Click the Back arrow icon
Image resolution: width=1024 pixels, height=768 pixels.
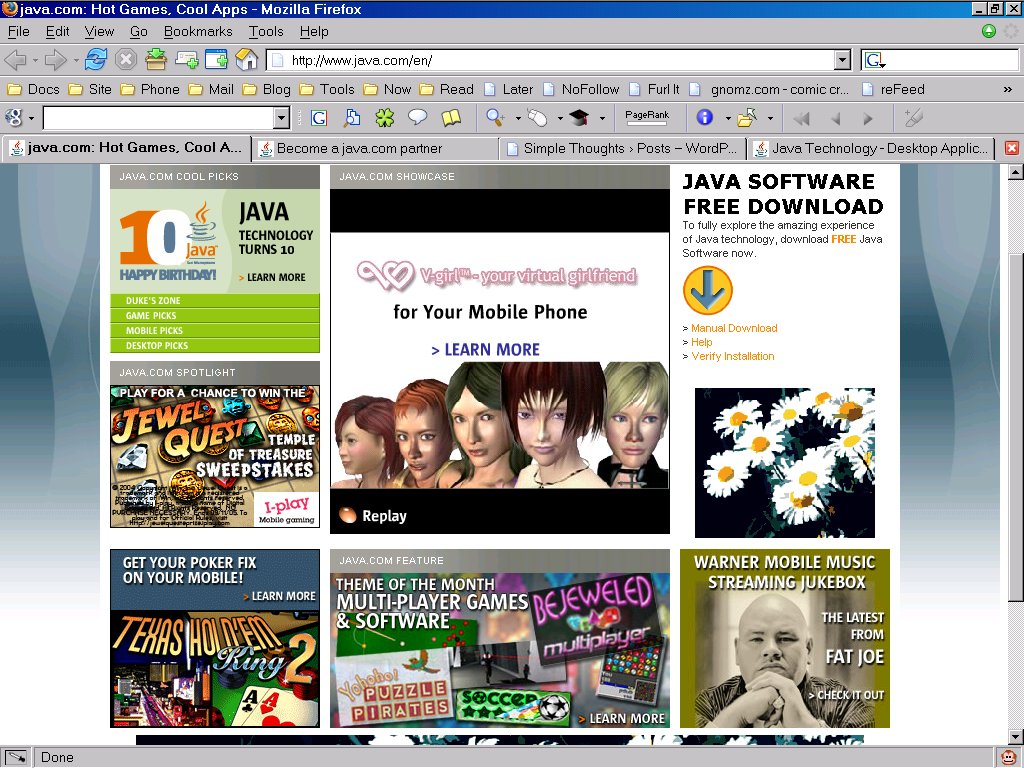(15, 60)
